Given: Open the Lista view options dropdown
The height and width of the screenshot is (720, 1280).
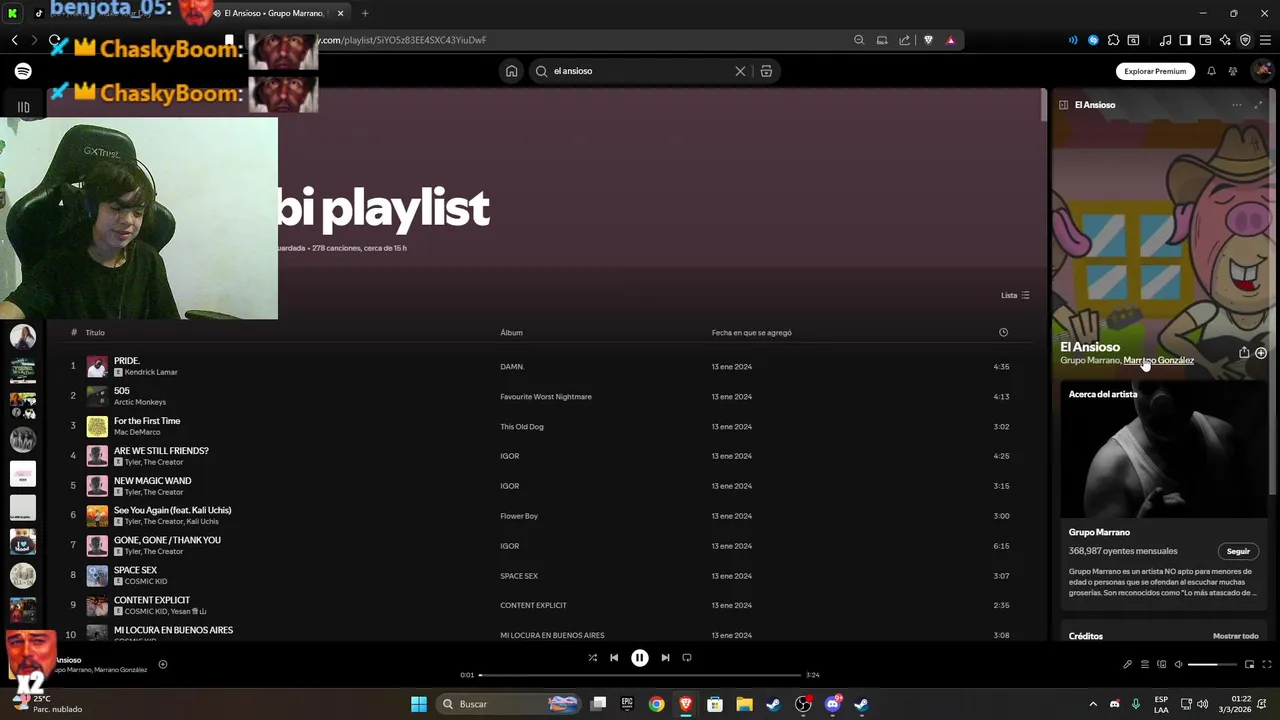Looking at the screenshot, I should click(1015, 295).
